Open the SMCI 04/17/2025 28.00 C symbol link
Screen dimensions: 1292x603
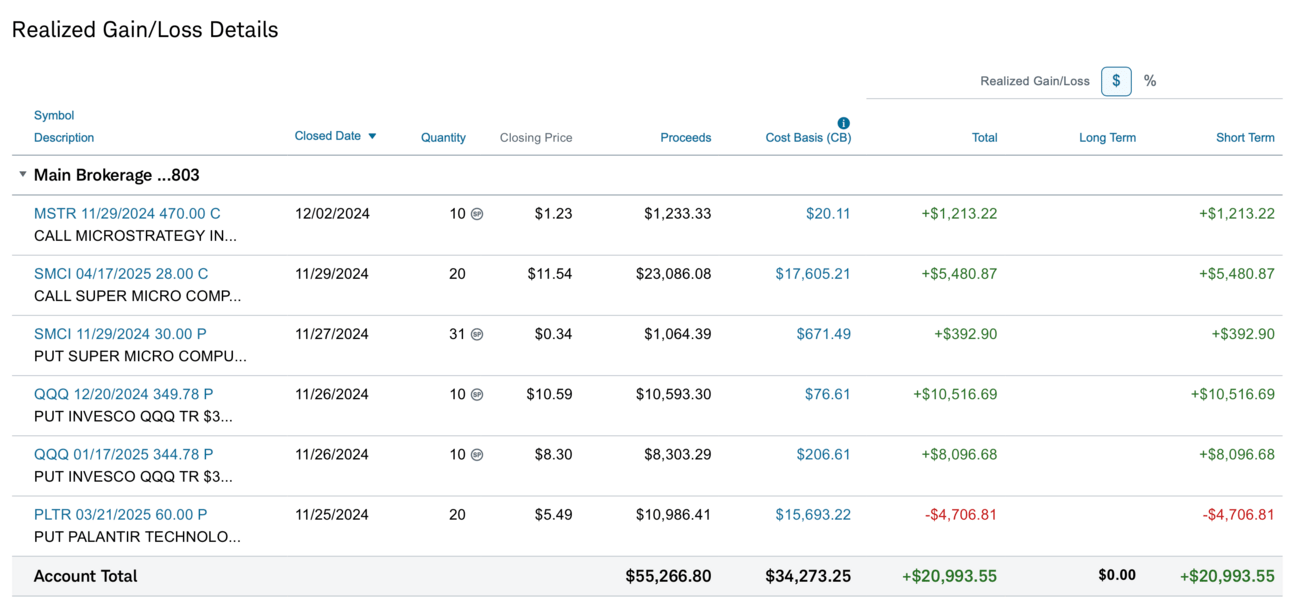pos(121,273)
